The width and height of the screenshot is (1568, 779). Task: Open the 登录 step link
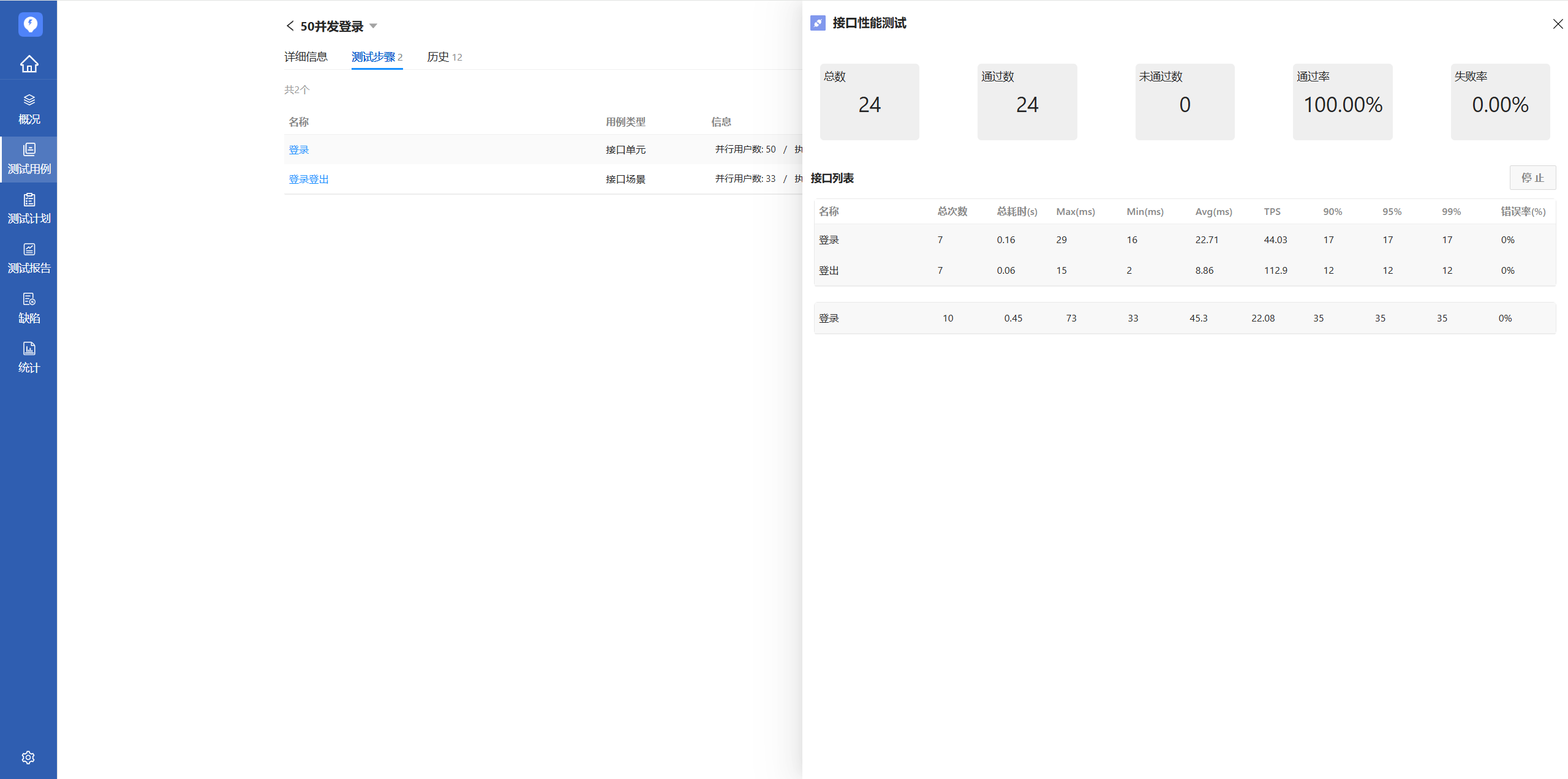[299, 149]
